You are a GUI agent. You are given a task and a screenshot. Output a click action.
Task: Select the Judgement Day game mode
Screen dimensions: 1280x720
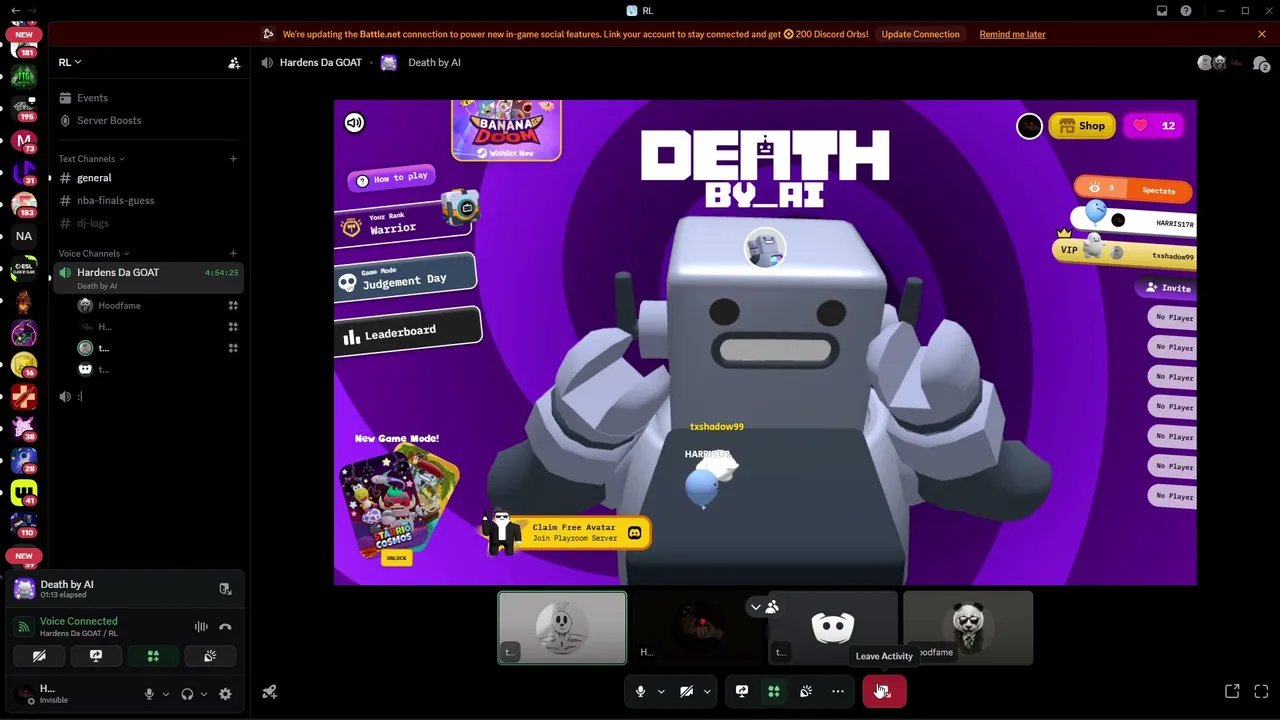coord(405,280)
